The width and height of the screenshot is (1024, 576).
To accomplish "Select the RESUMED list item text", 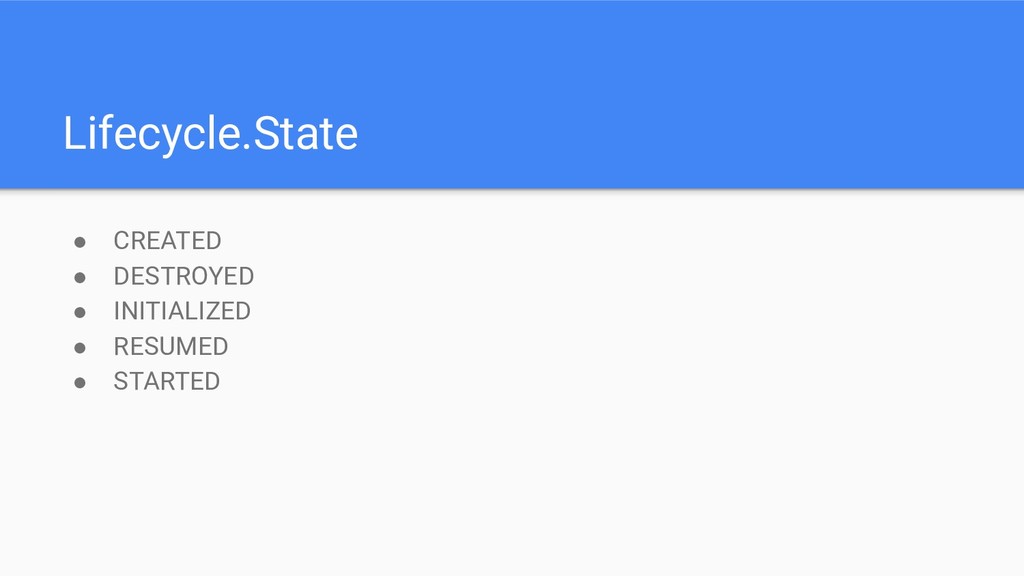I will click(171, 346).
